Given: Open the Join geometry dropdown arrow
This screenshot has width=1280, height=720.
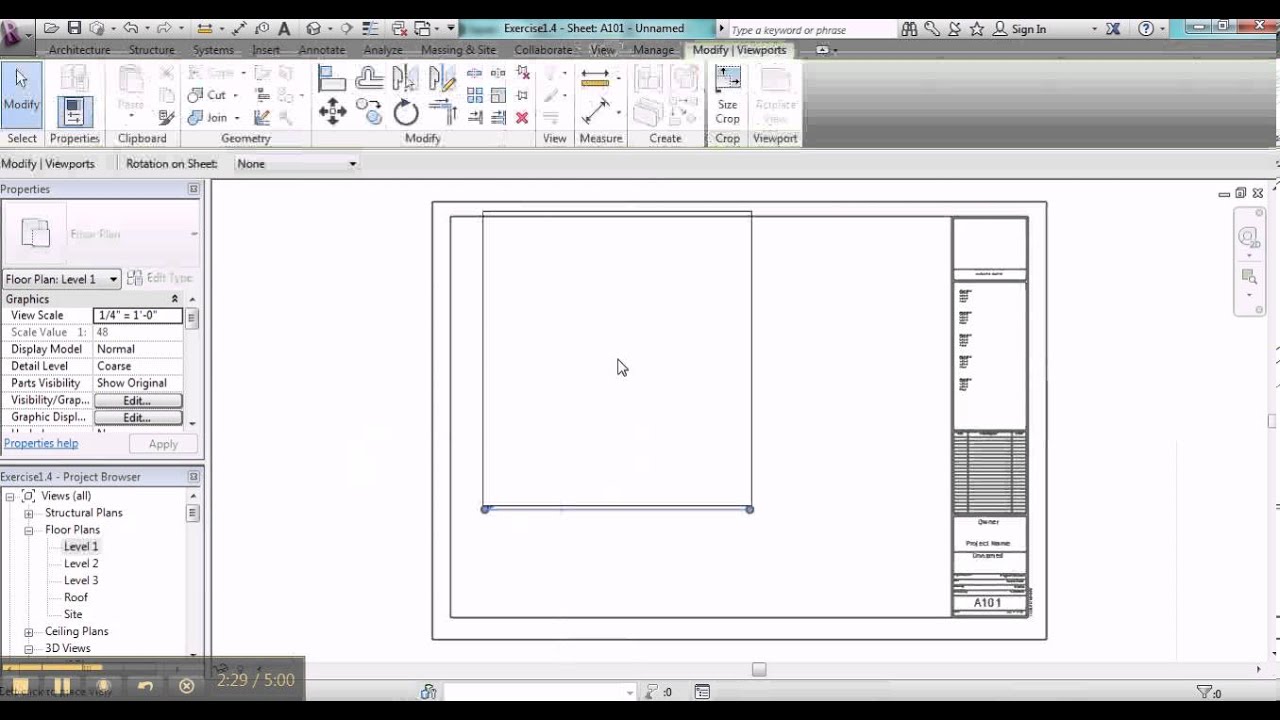Looking at the screenshot, I should (x=236, y=117).
